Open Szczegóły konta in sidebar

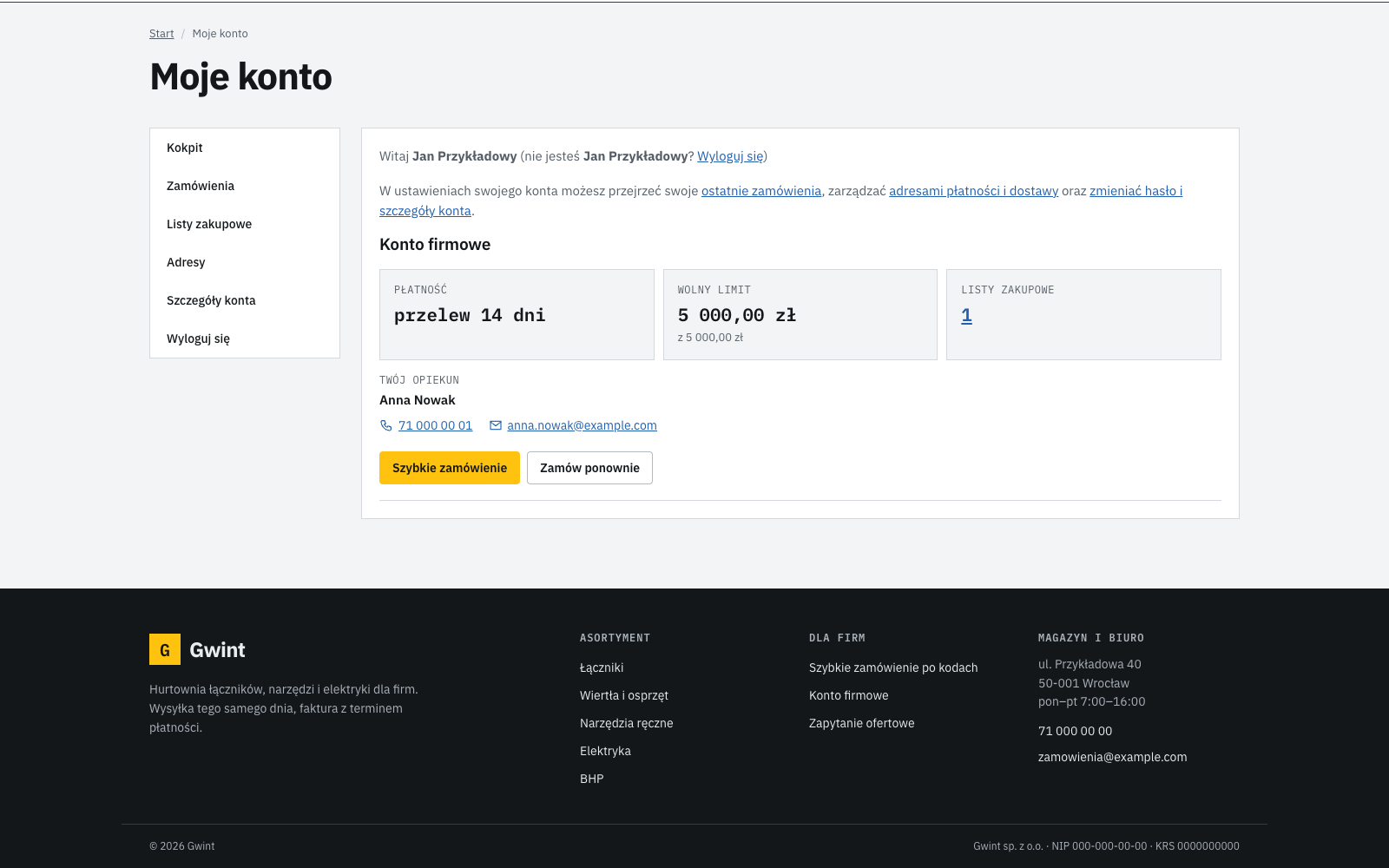[x=245, y=300]
